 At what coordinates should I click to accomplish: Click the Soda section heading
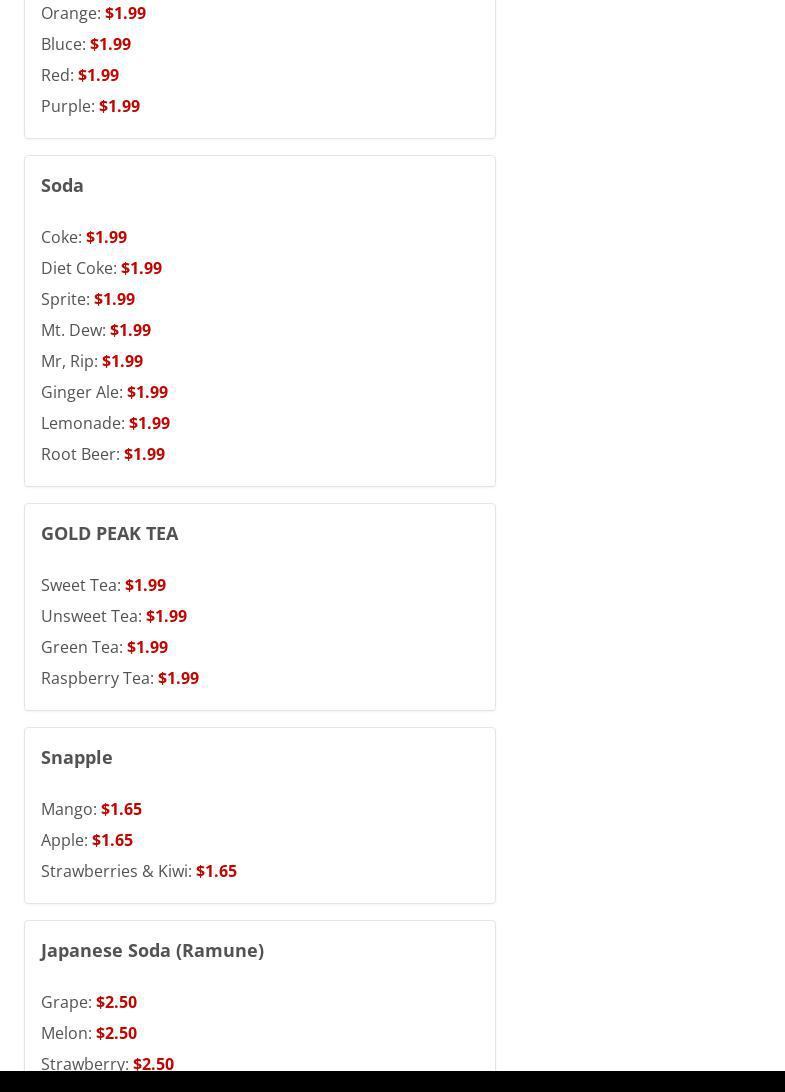(x=62, y=185)
